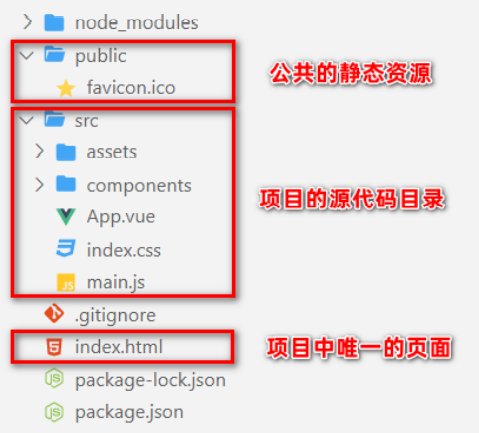
Task: Open index.css file
Action: point(124,250)
